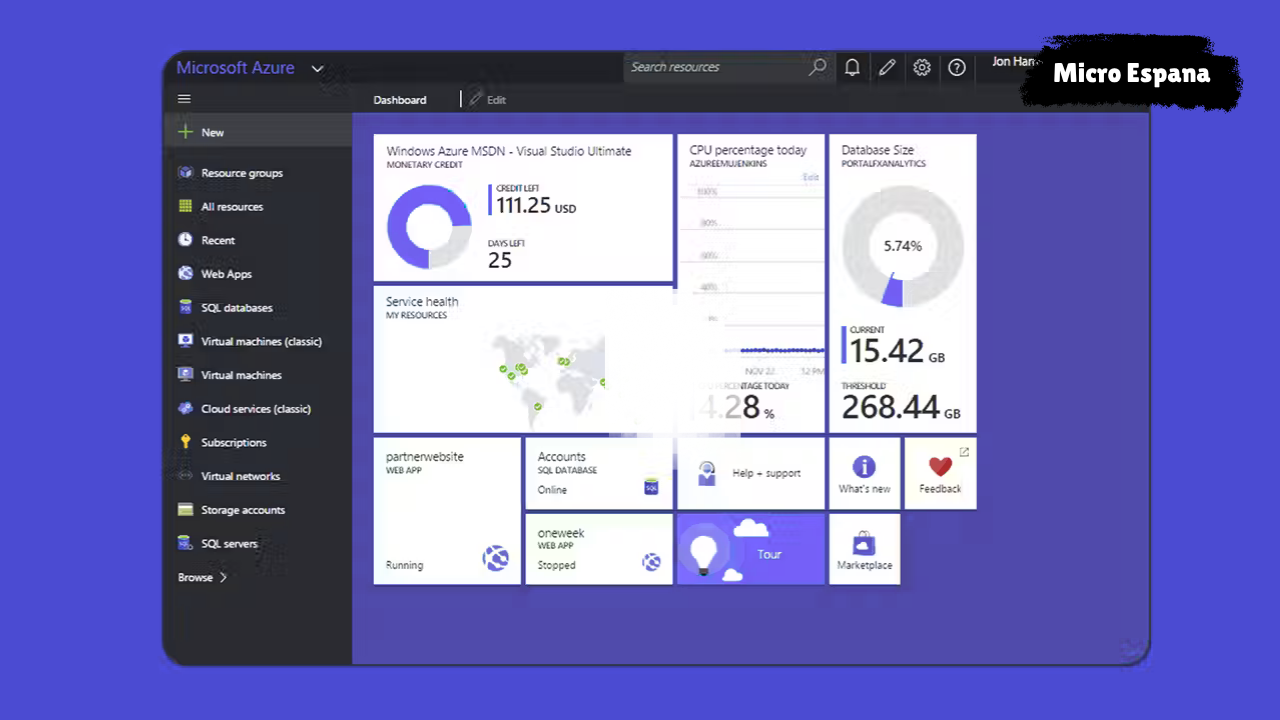
Task: Open the What's new info tile
Action: tap(864, 473)
